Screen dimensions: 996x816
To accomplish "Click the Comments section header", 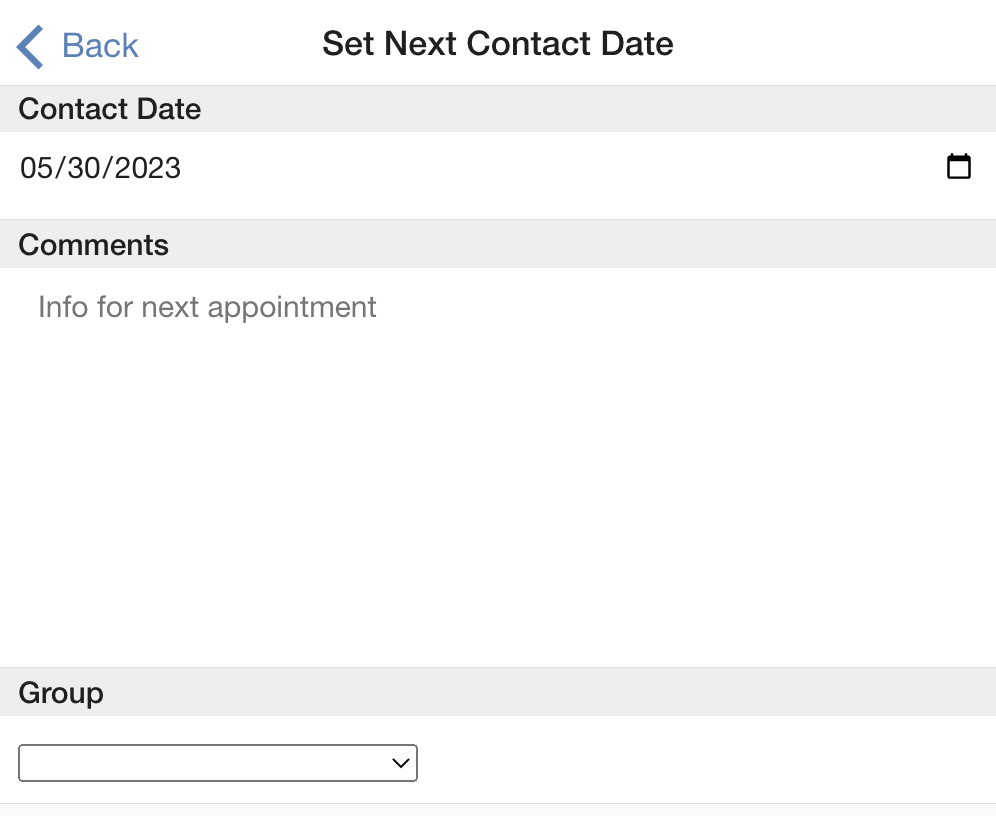I will pyautogui.click(x=498, y=244).
